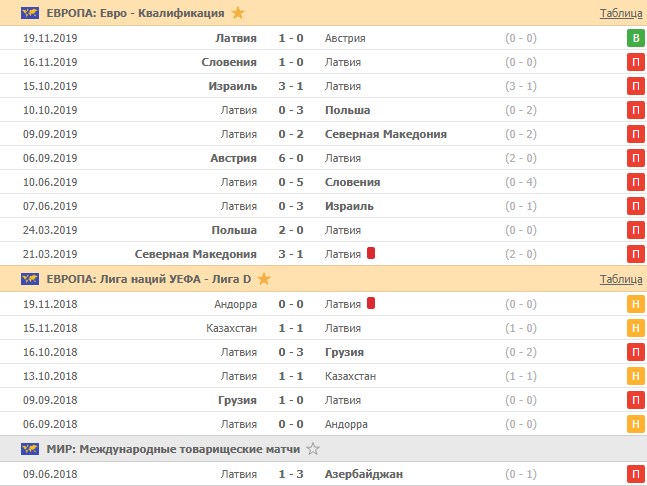Viewport: 647px width, 486px height.
Task: Open Таблица link for Лига наций УЕФА
Action: tap(621, 280)
